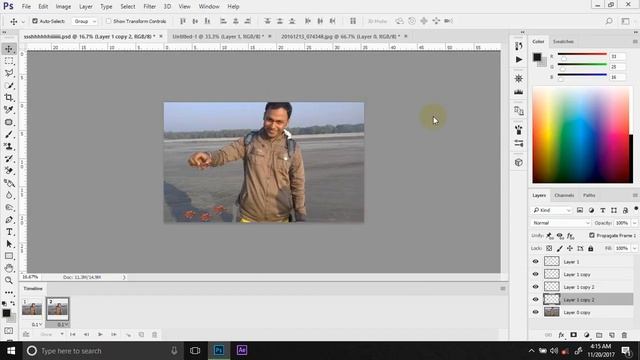640x360 pixels.
Task: Open the blend mode Normal dropdown
Action: [561, 223]
